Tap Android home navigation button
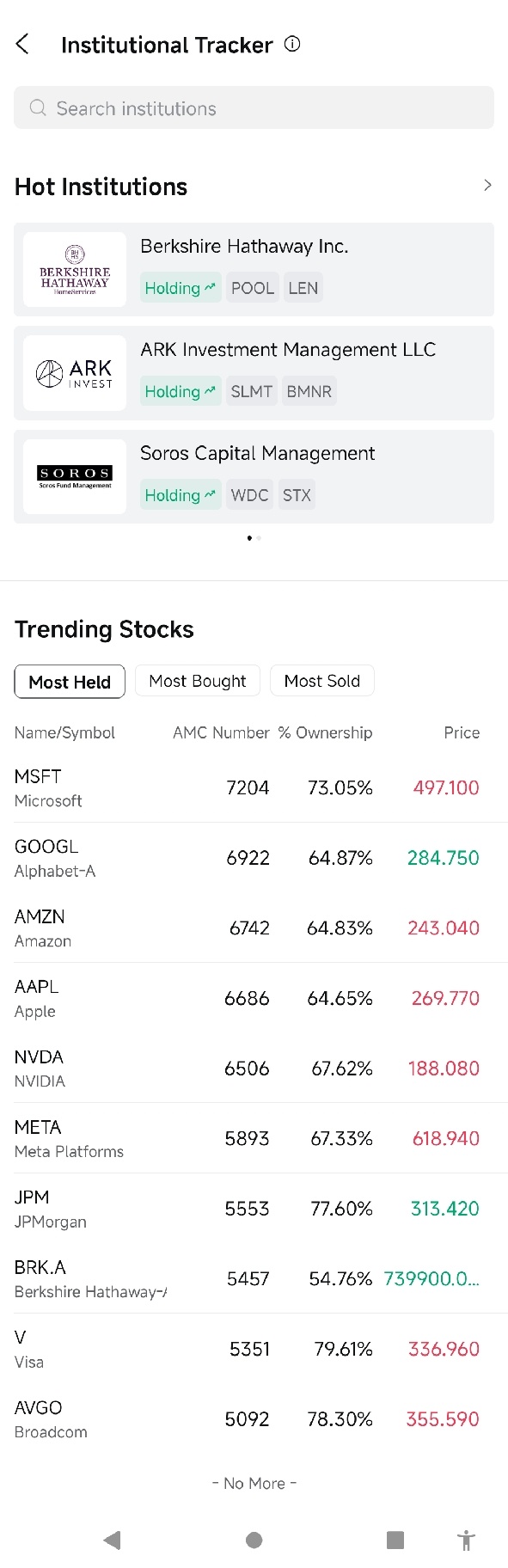Screen dimensions: 508x1568 (x=254, y=1540)
